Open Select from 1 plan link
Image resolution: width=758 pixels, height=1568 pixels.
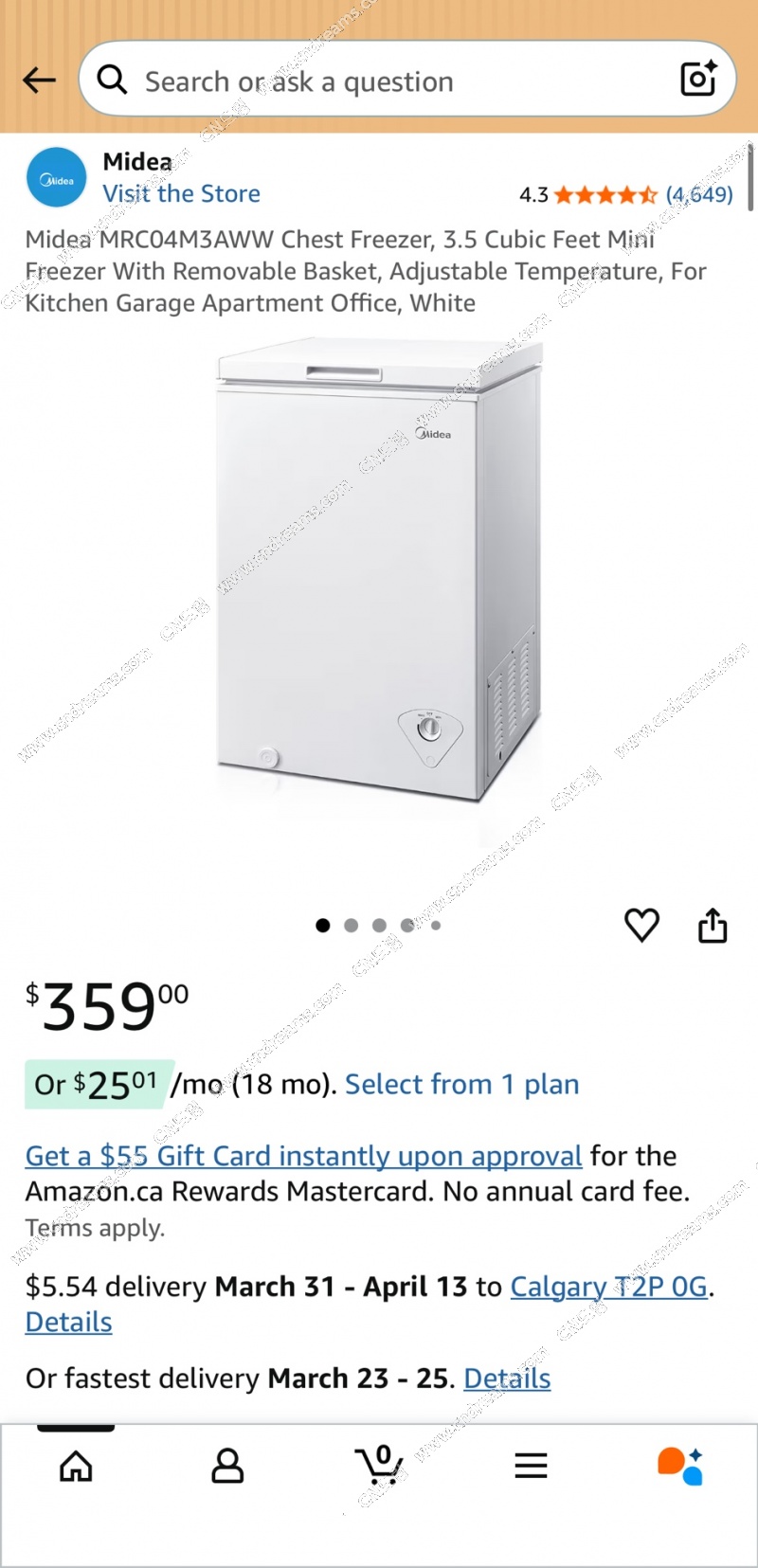(461, 1084)
